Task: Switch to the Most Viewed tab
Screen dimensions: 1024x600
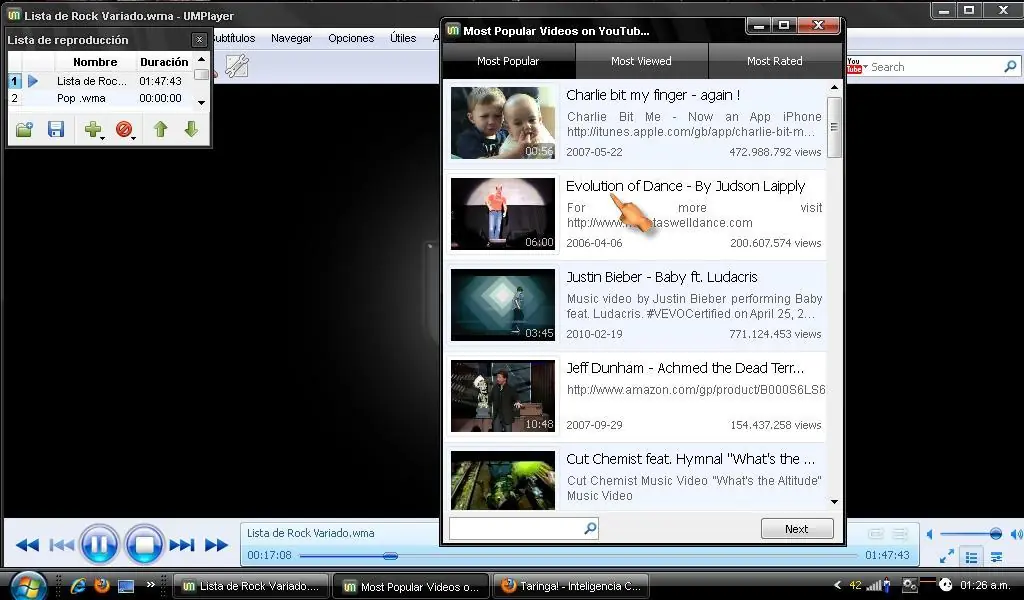Action: pyautogui.click(x=641, y=61)
